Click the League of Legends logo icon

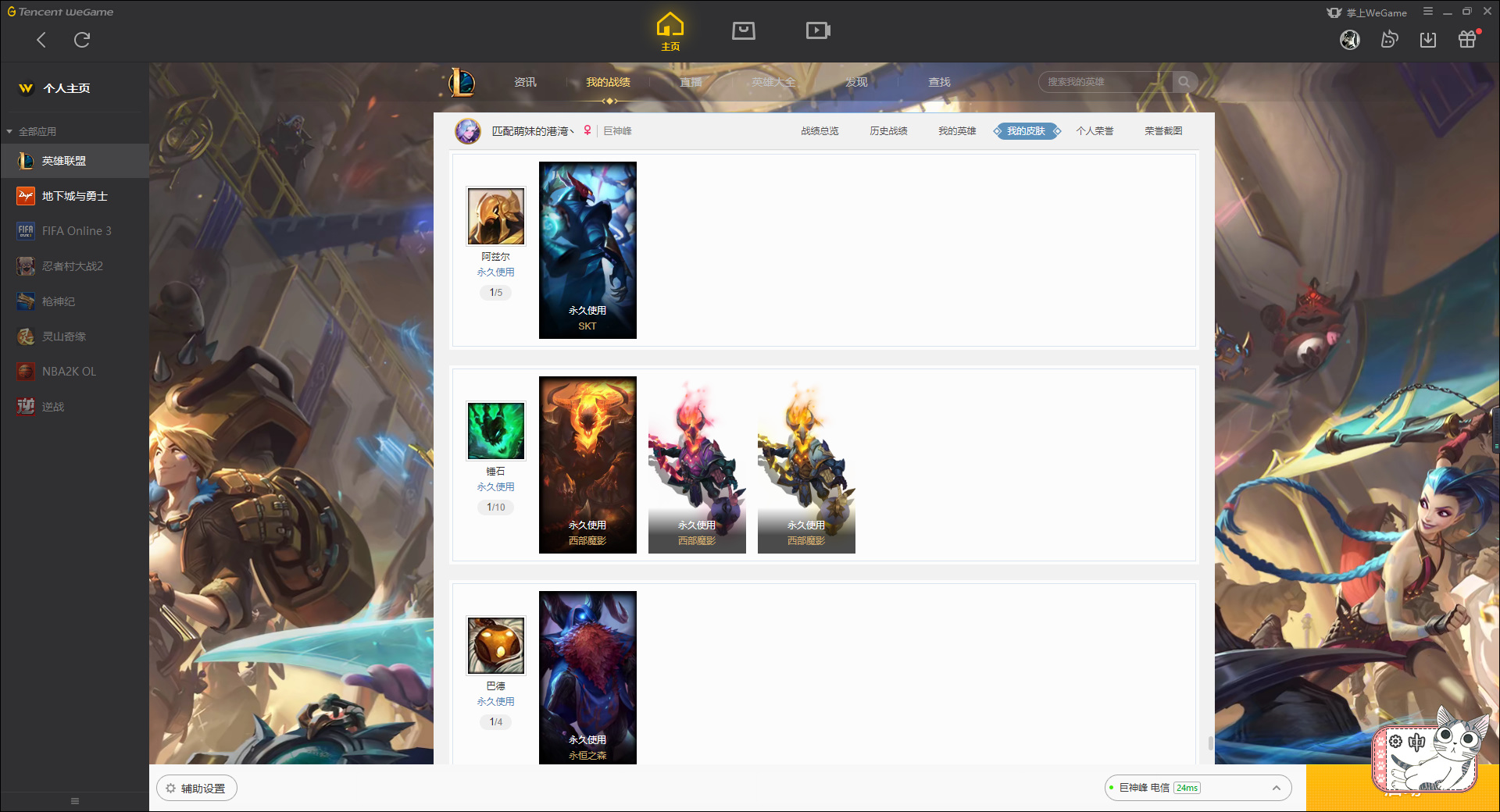click(461, 82)
